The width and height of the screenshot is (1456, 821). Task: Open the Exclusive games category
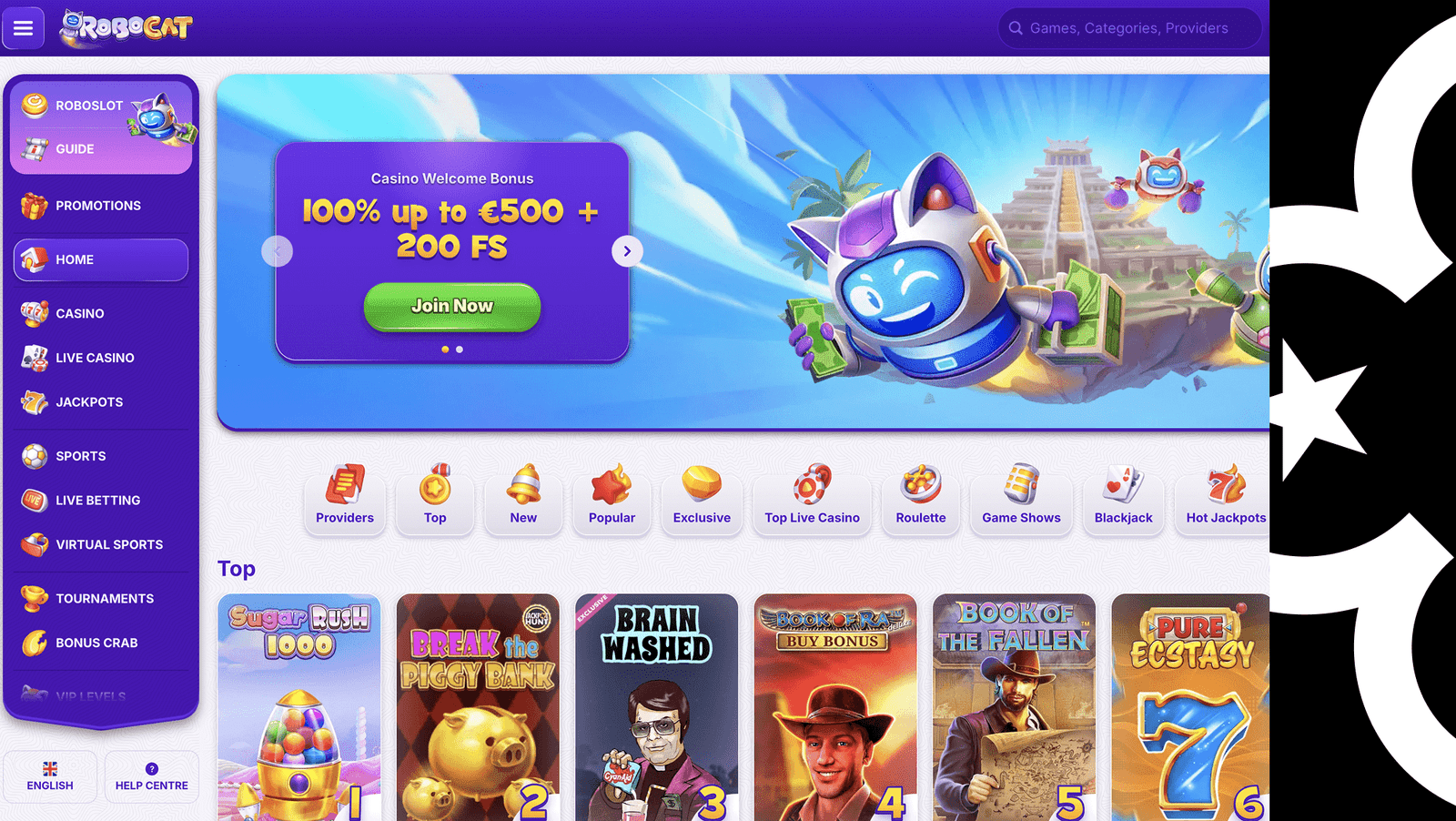point(702,495)
